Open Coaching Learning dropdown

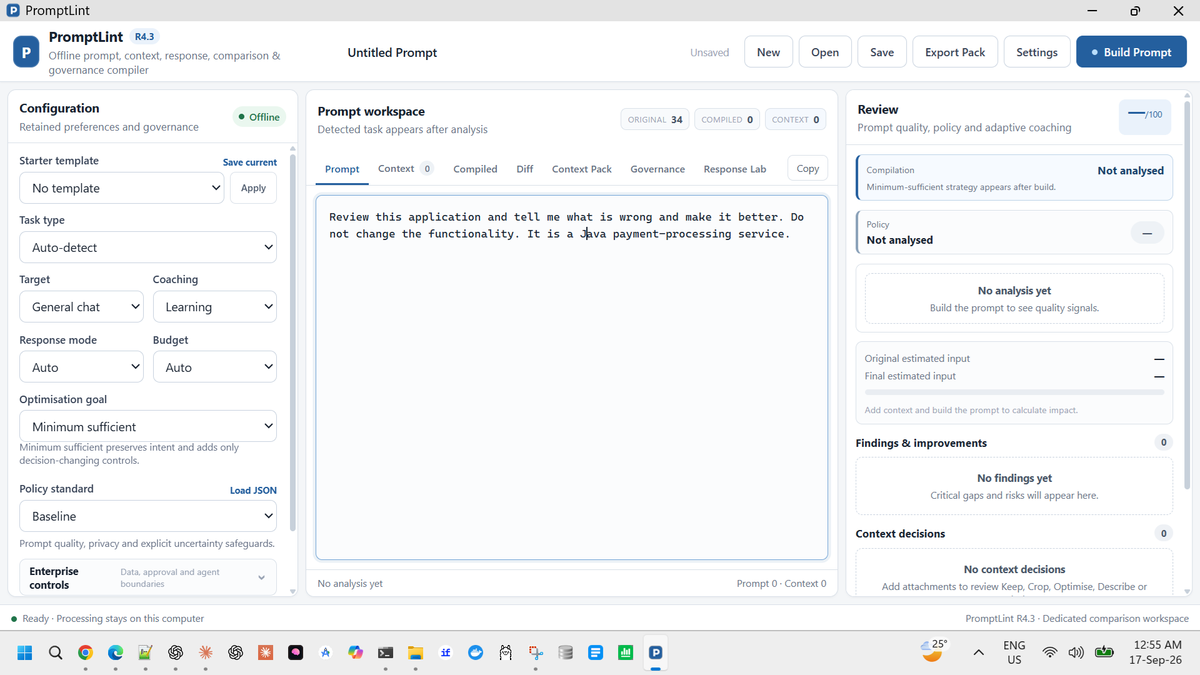pyautogui.click(x=215, y=307)
